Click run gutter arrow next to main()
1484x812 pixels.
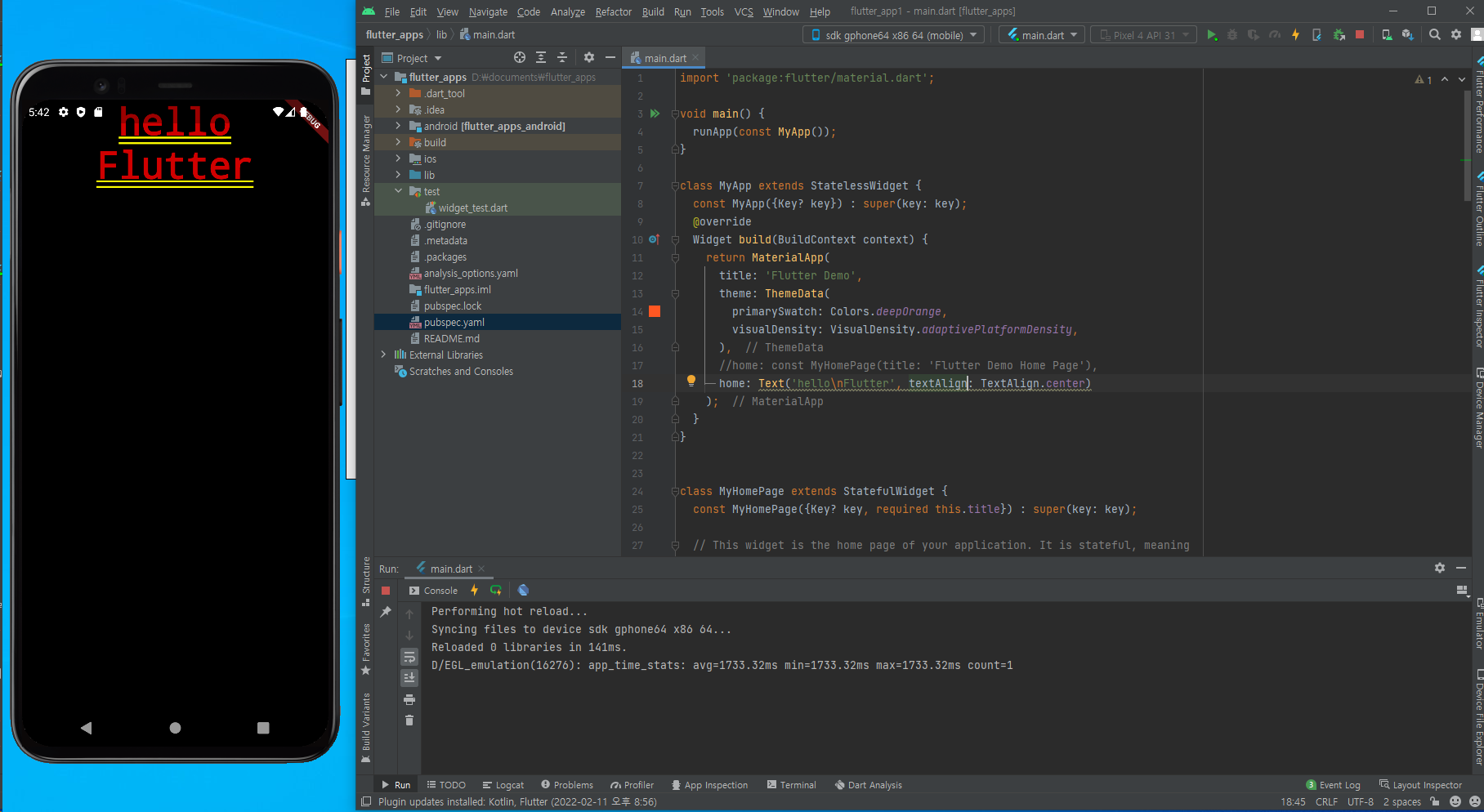[655, 114]
